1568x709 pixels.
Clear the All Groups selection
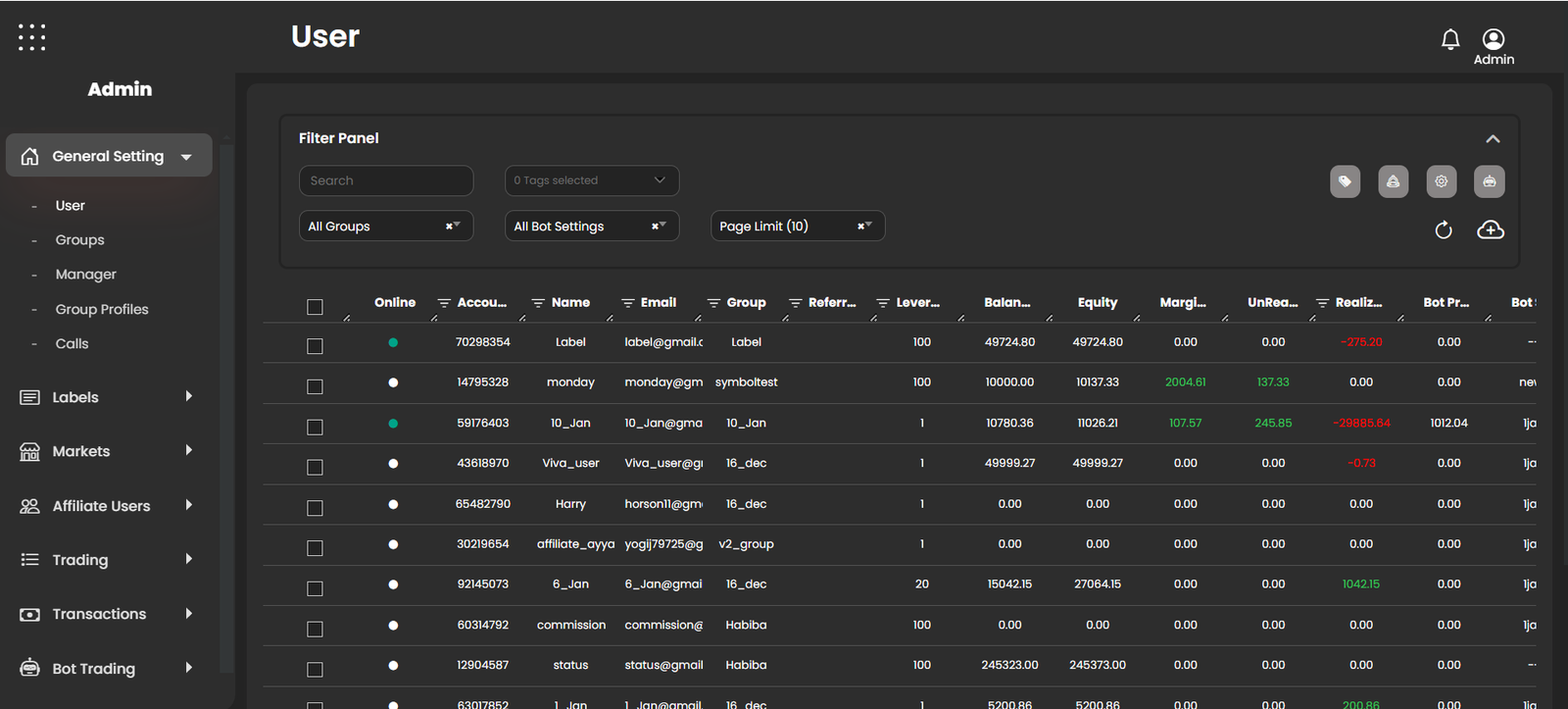pos(449,227)
